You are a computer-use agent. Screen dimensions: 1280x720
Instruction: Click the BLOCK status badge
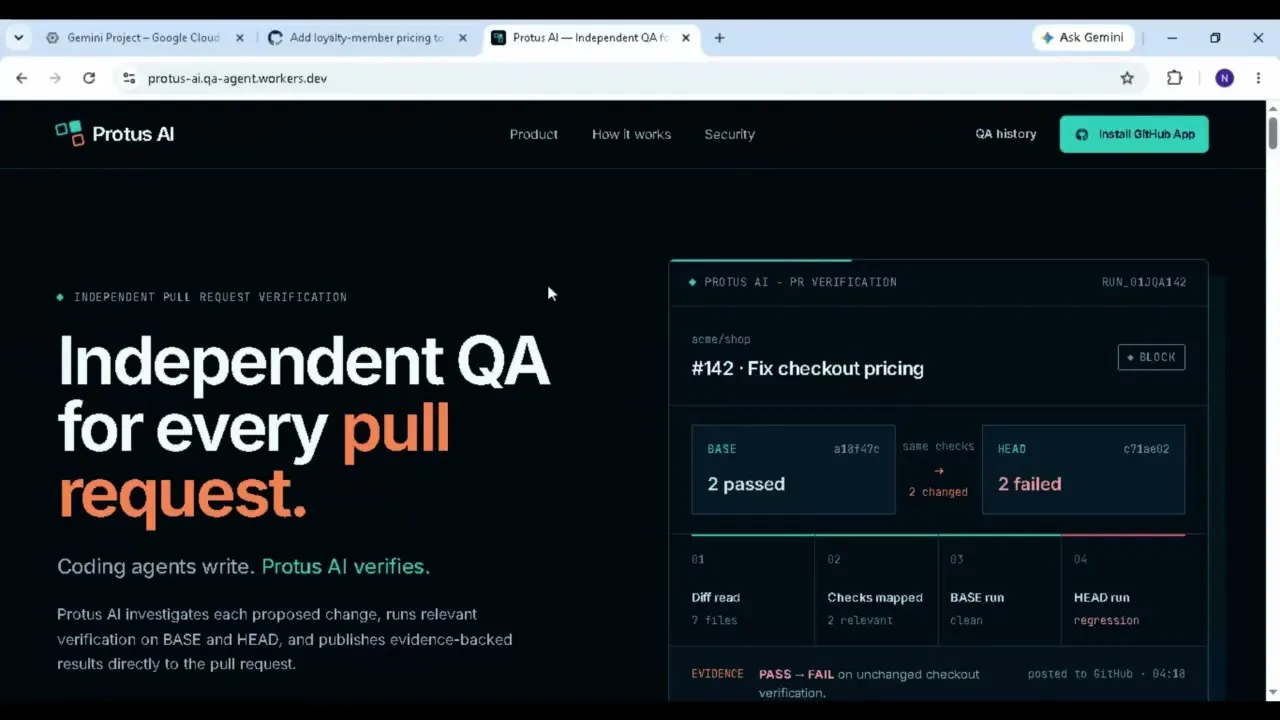(x=1151, y=357)
